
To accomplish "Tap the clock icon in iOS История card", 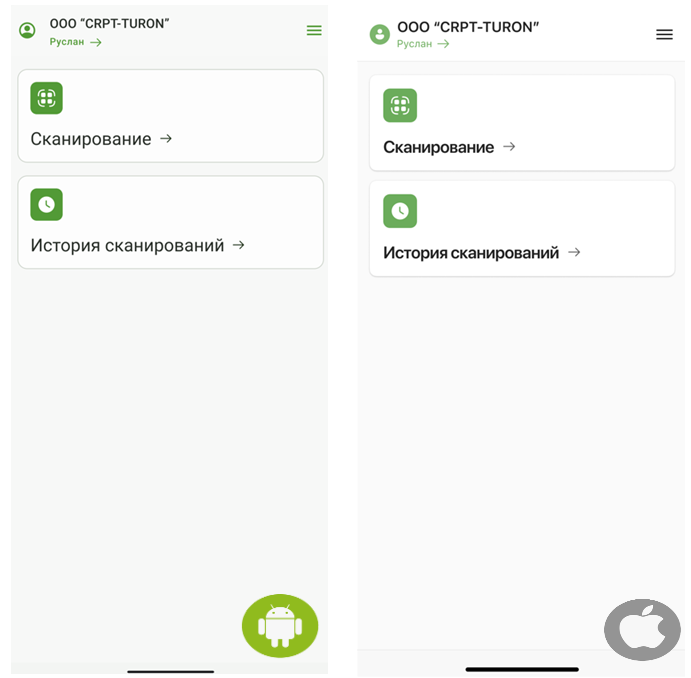I will (400, 211).
